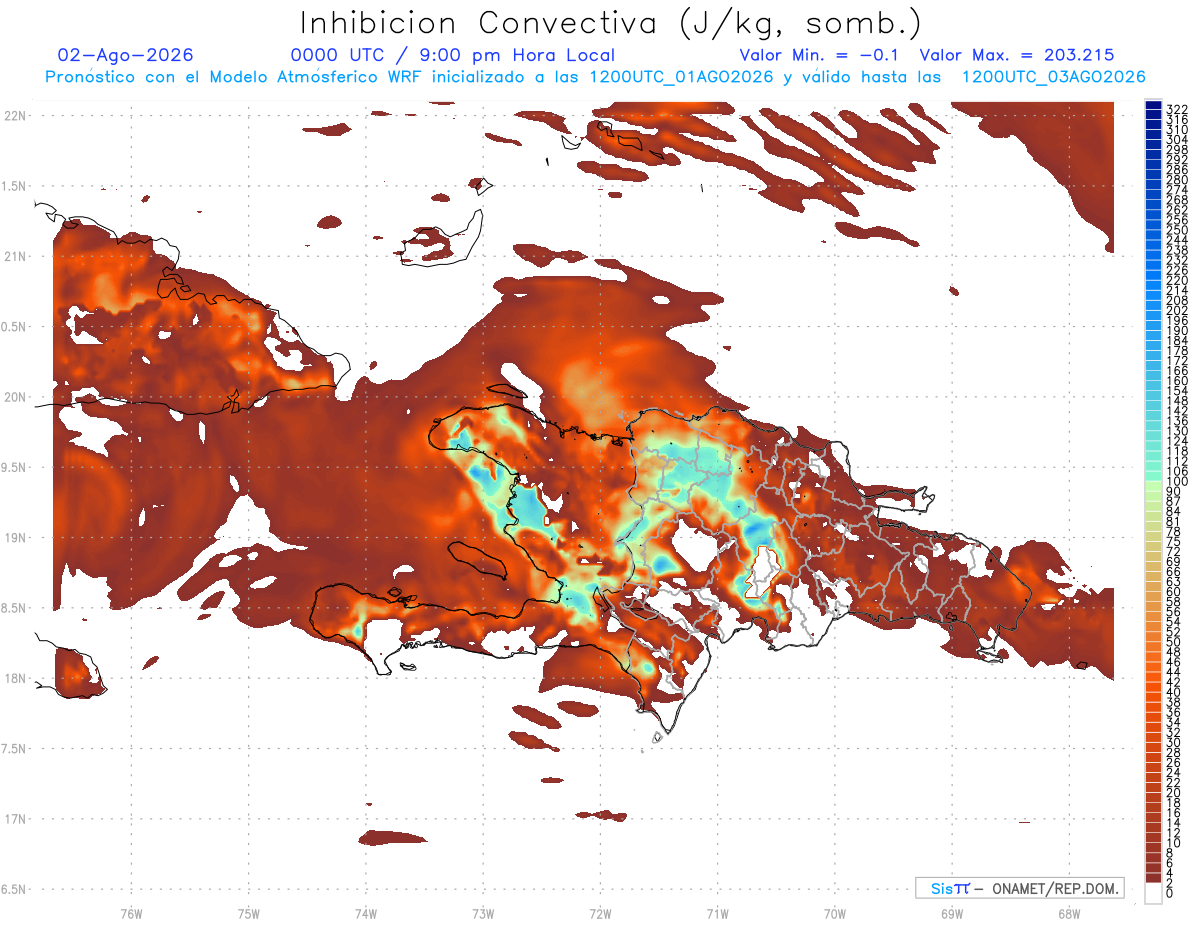Screen dimensions: 1200x927
Task: Click the valid-until stamp '1200UTC_03AGO2026'
Action: [1053, 77]
